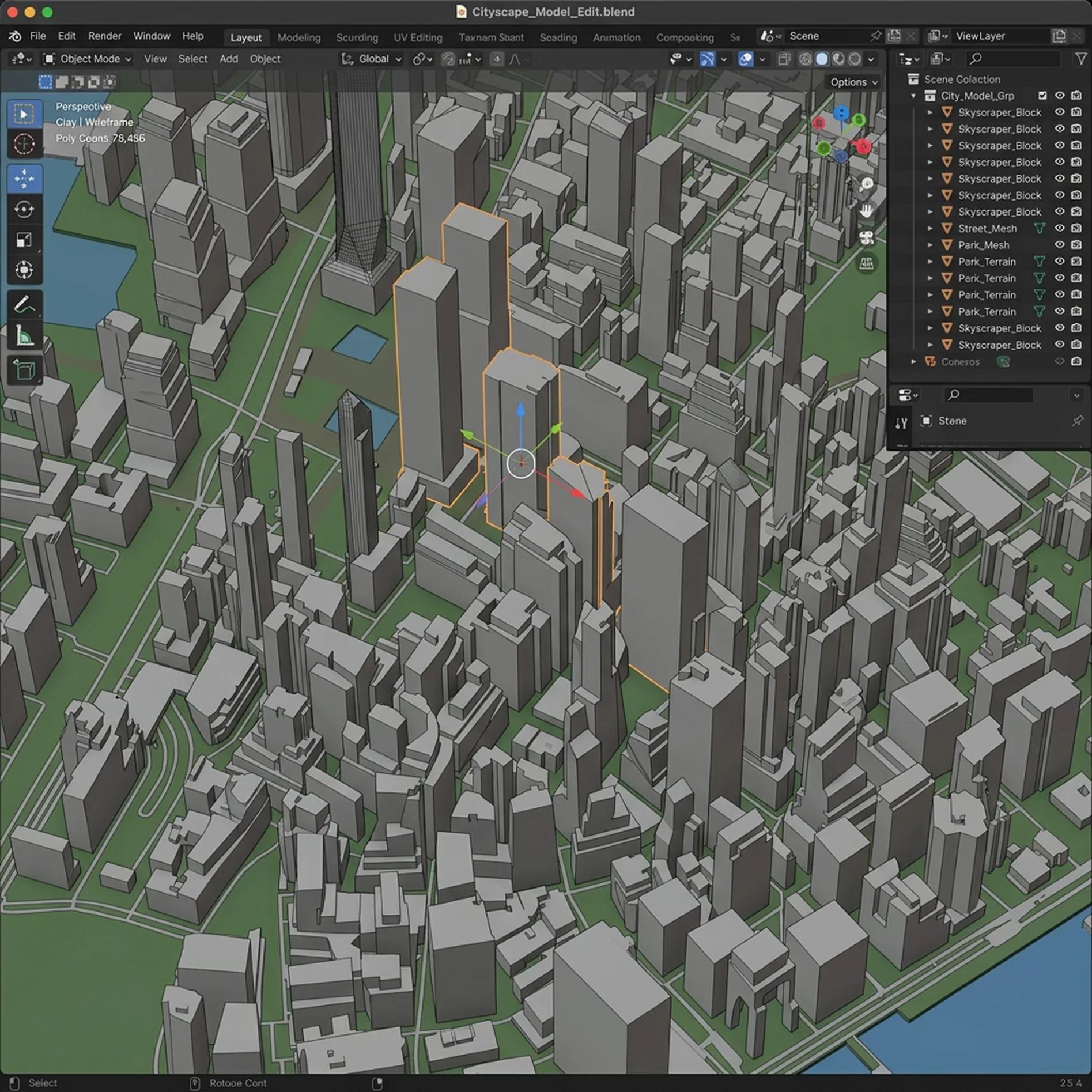The height and width of the screenshot is (1092, 1092).
Task: Pick the Annotate pencil tool
Action: (x=24, y=305)
